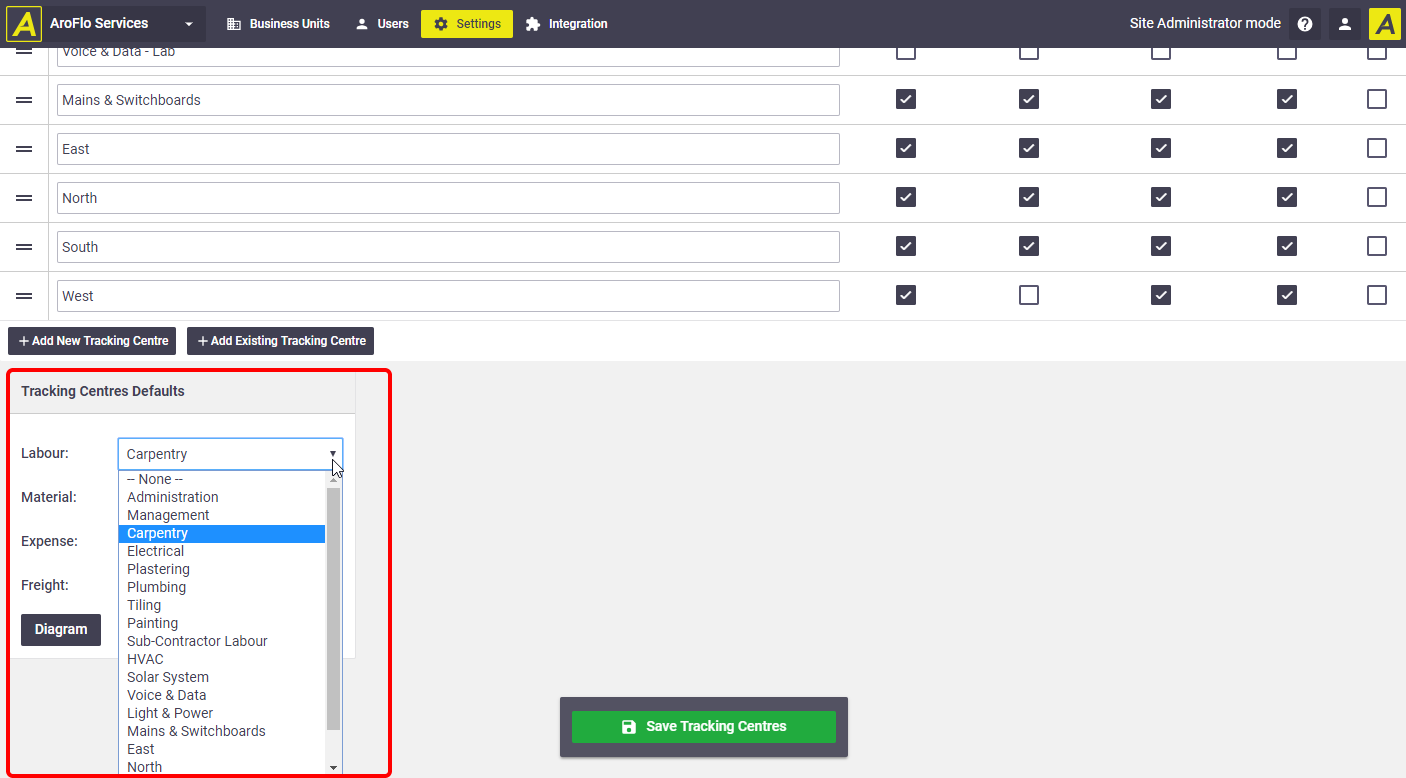Screen dimensions: 1406x778
Task: Open the Integration menu
Action: (566, 24)
